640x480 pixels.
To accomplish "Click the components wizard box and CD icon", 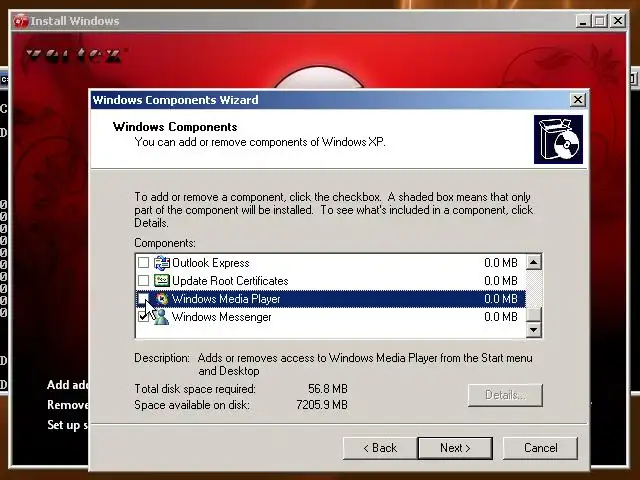I will point(558,140).
